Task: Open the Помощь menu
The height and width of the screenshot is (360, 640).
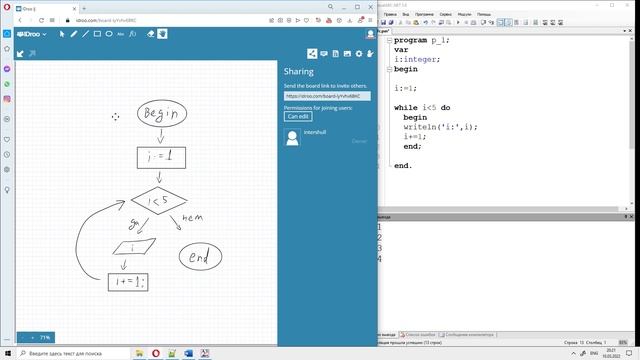Action: (x=484, y=14)
